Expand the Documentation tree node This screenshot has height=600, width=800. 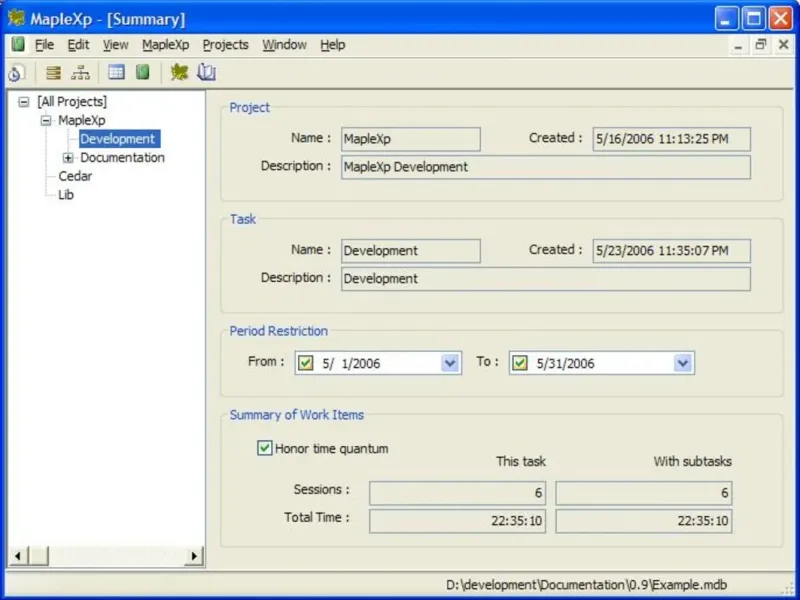(68, 158)
